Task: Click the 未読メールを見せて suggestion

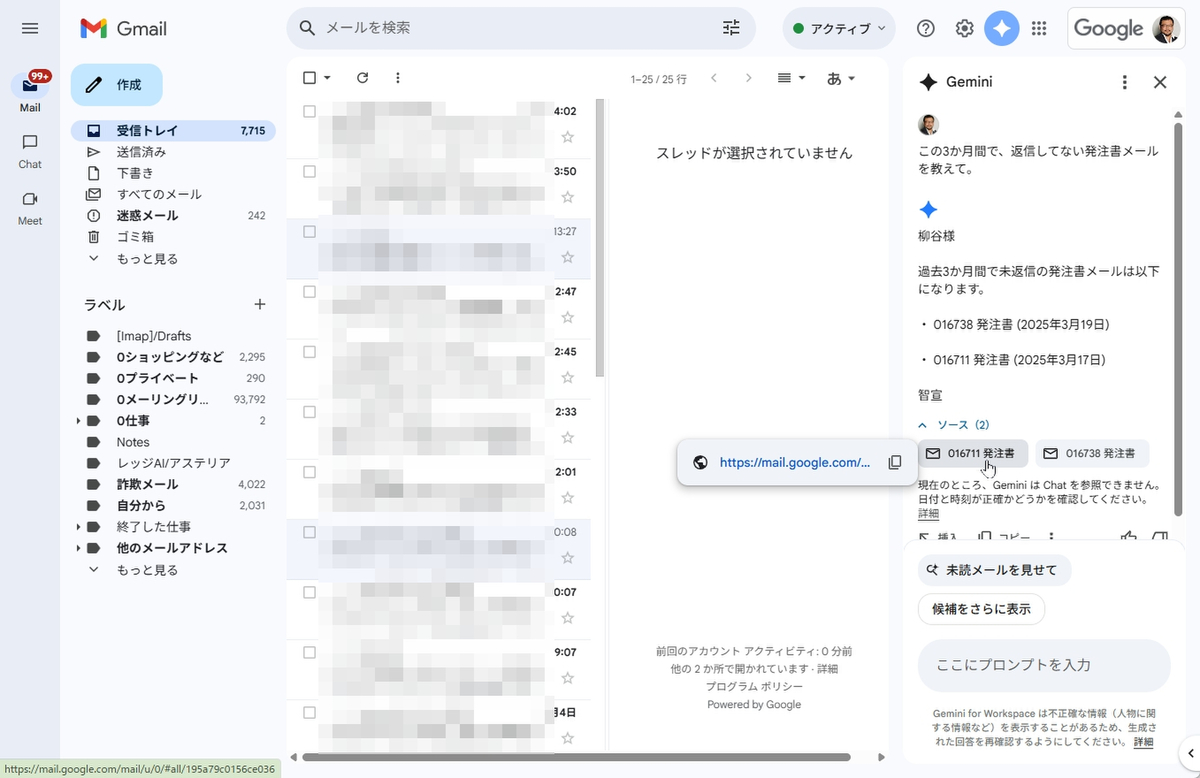Action: pyautogui.click(x=994, y=570)
